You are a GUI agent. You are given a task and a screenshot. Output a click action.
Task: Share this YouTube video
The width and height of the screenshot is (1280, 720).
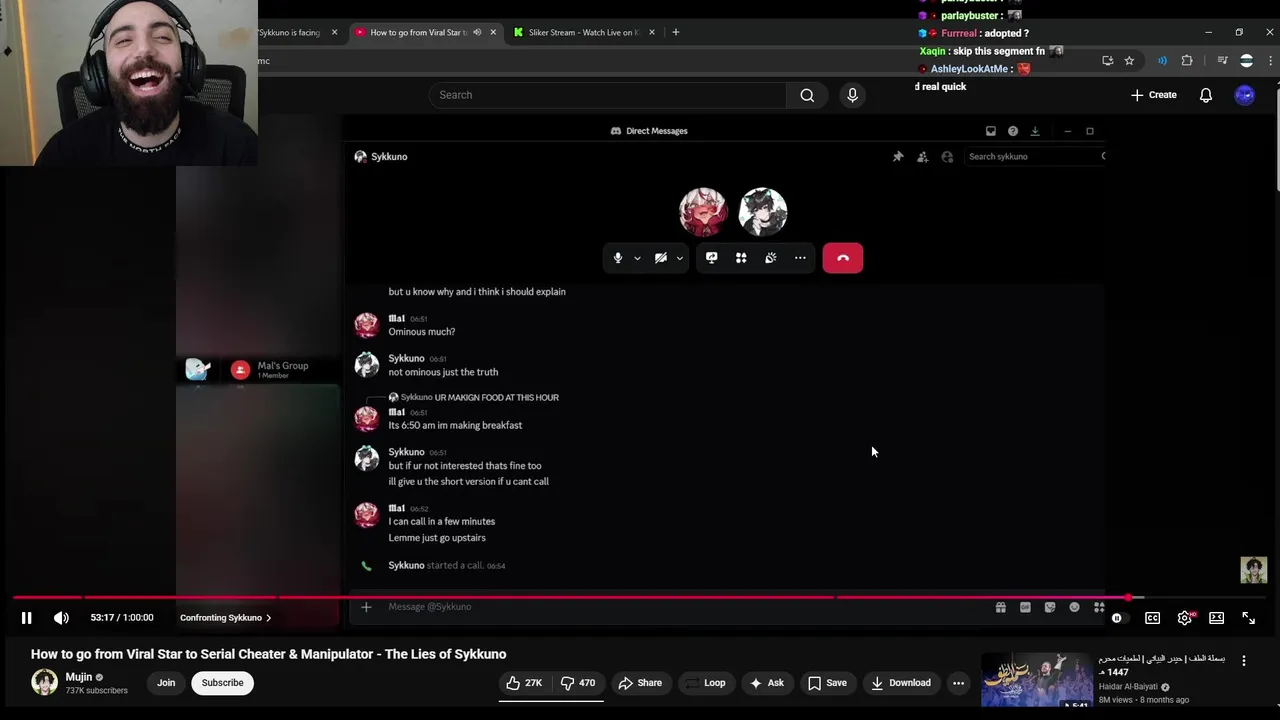[x=640, y=683]
